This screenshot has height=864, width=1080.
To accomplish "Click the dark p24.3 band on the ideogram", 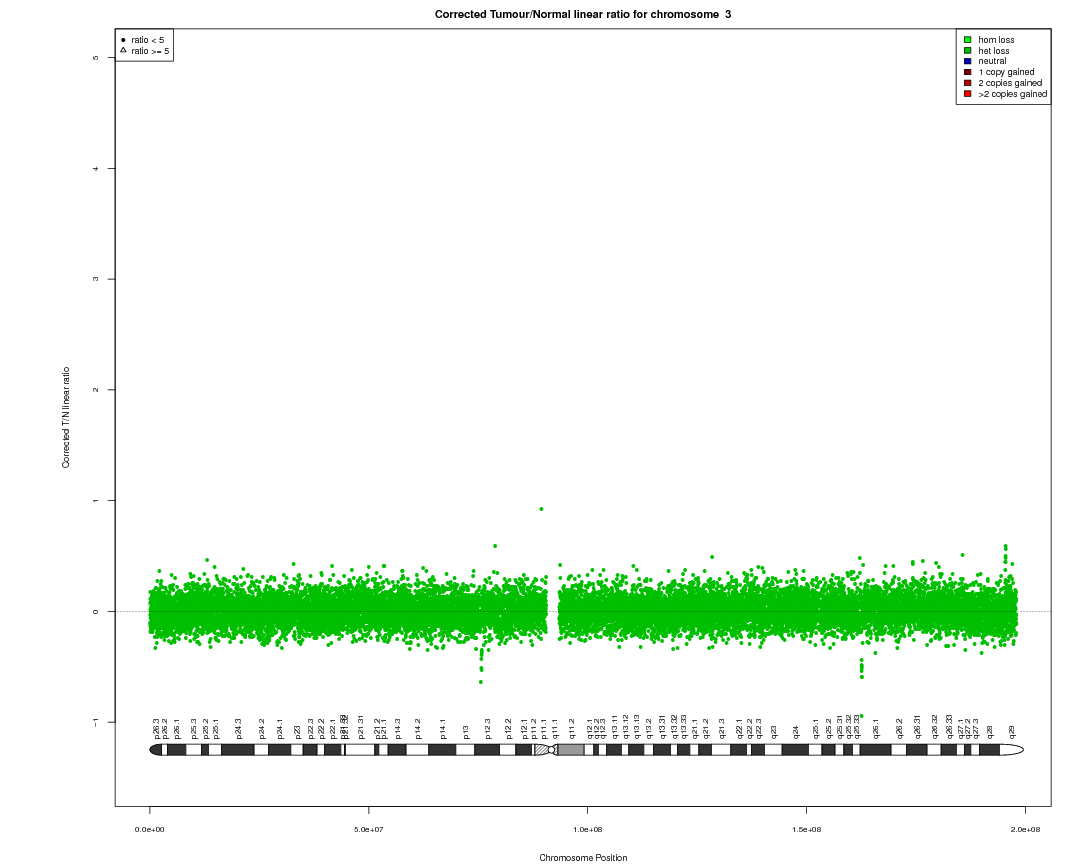I will point(238,750).
